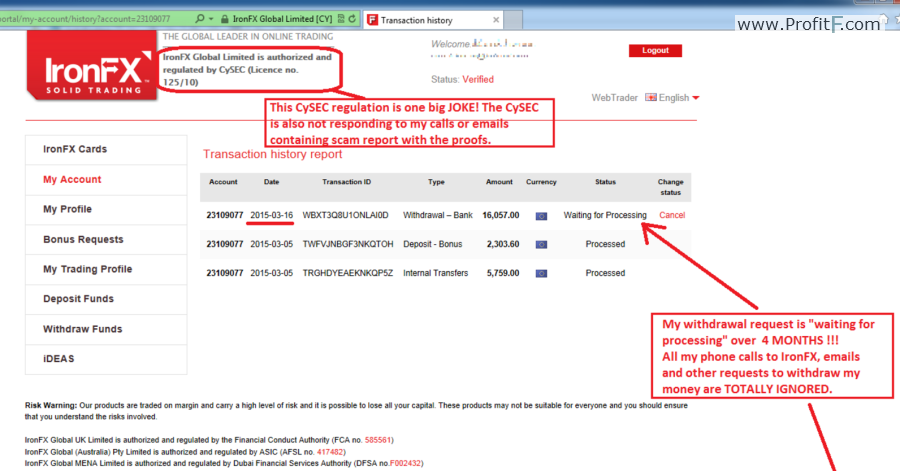
Task: Switch to the Transaction history browser tab
Action: point(433,20)
